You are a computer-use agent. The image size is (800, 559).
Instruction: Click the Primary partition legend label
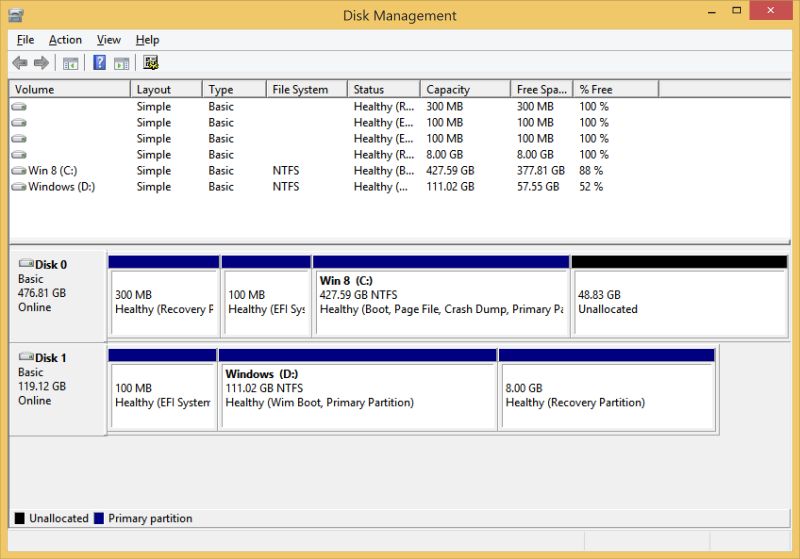150,518
